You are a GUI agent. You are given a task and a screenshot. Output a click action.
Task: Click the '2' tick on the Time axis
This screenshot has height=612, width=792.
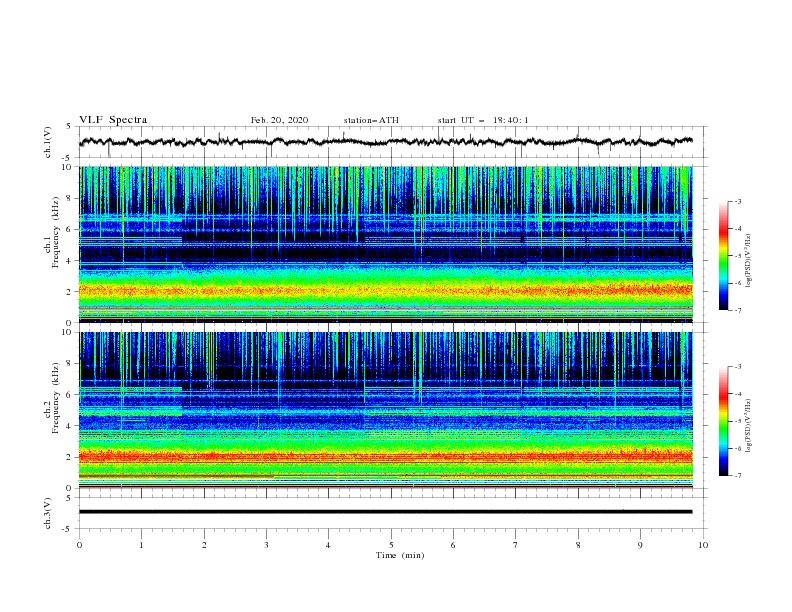pos(204,545)
